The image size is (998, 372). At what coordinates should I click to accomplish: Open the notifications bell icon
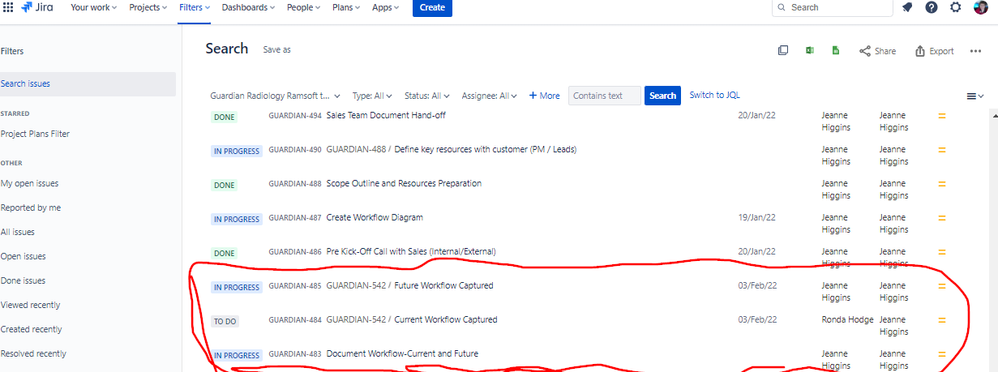coord(907,8)
